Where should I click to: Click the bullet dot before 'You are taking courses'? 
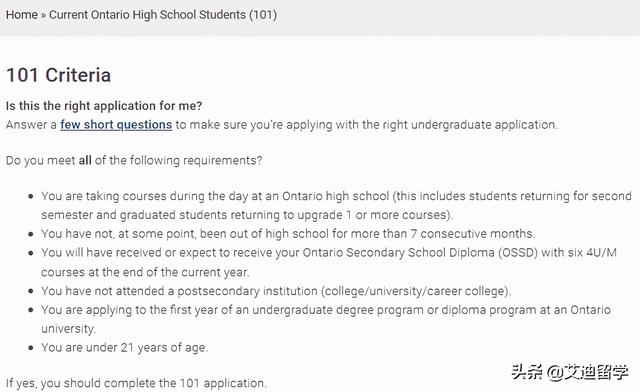[31, 196]
